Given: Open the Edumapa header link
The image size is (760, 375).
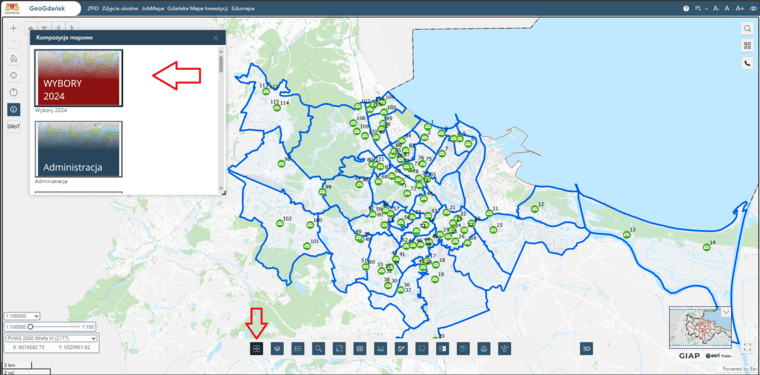Looking at the screenshot, I should pyautogui.click(x=243, y=8).
